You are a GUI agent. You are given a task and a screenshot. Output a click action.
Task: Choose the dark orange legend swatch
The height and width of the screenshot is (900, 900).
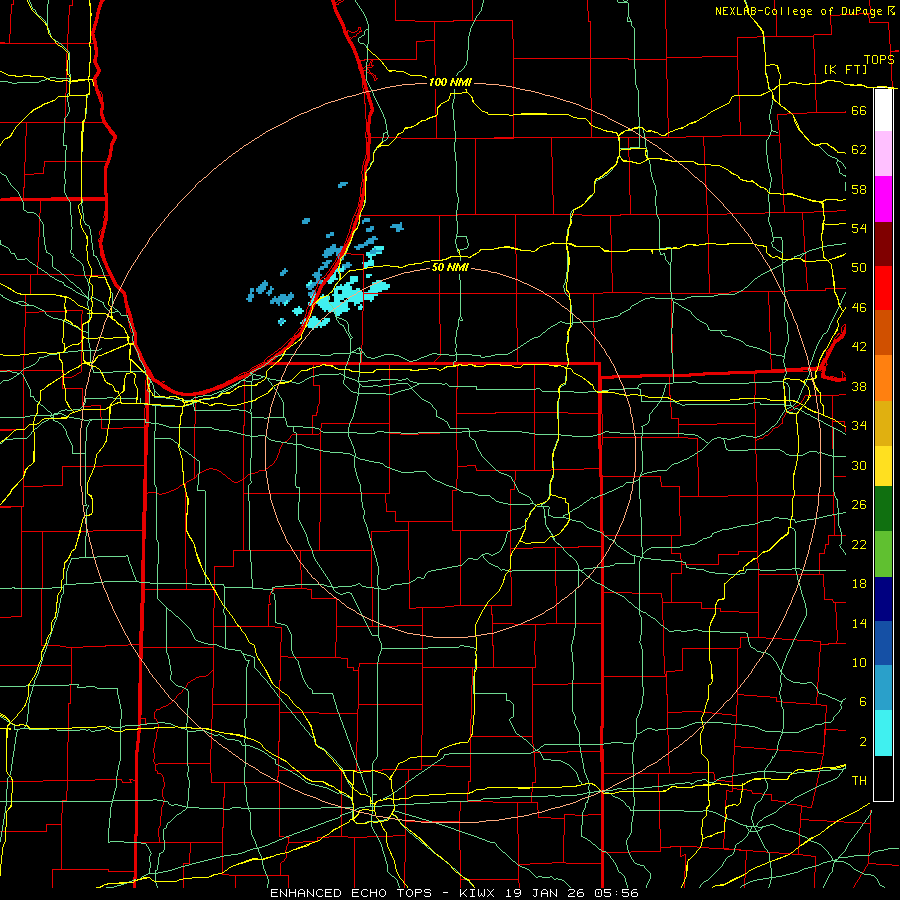[883, 332]
